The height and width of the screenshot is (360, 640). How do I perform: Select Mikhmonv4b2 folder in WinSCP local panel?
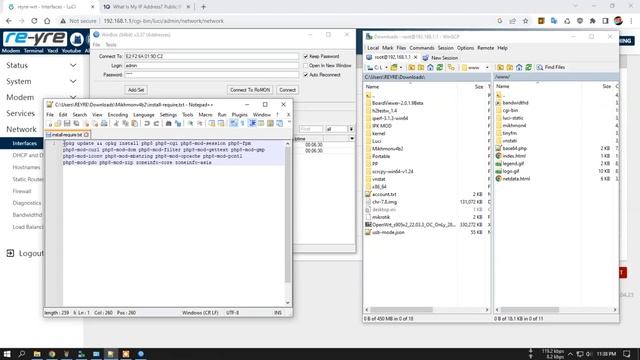387,149
